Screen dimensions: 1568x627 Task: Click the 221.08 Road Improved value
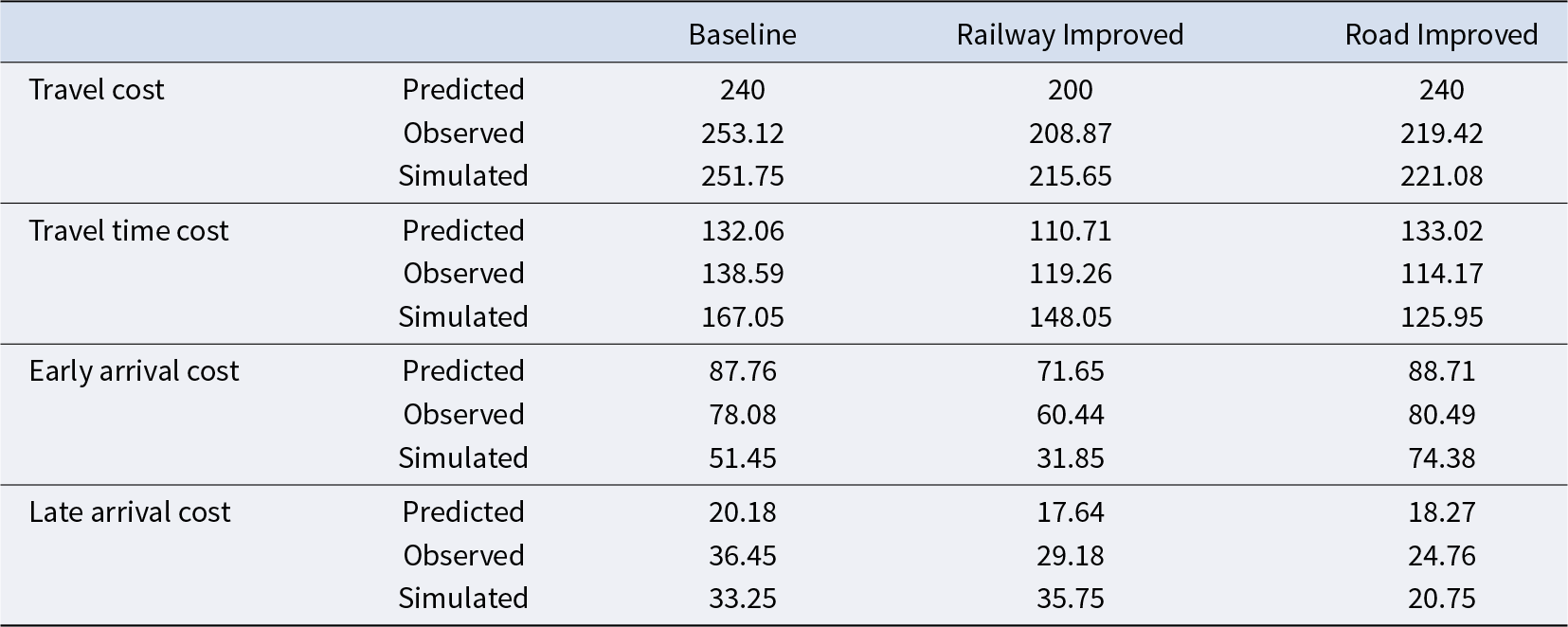coord(1441,176)
